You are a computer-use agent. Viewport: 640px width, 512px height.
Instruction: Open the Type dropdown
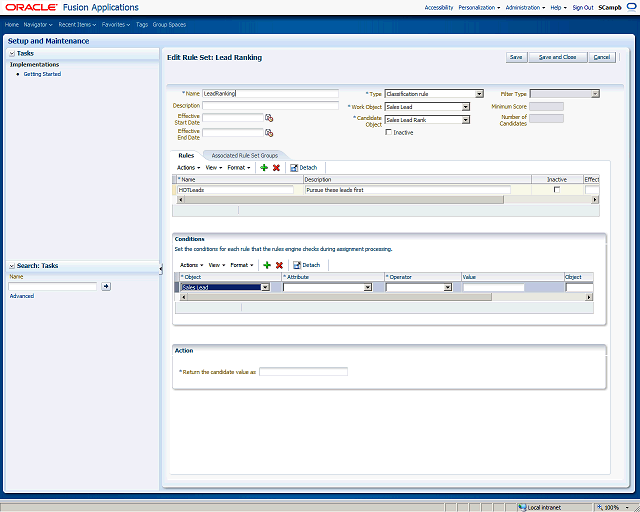[480, 94]
